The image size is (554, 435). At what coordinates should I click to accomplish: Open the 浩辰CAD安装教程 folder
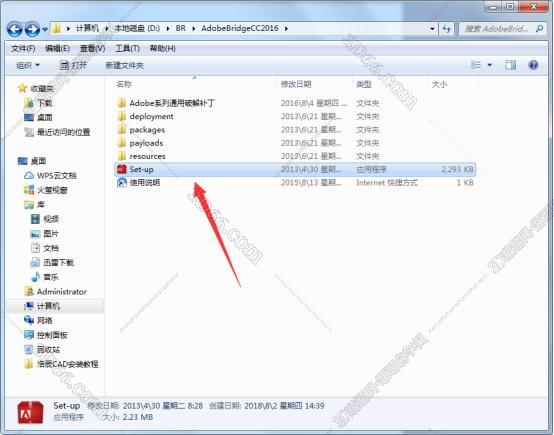67,364
